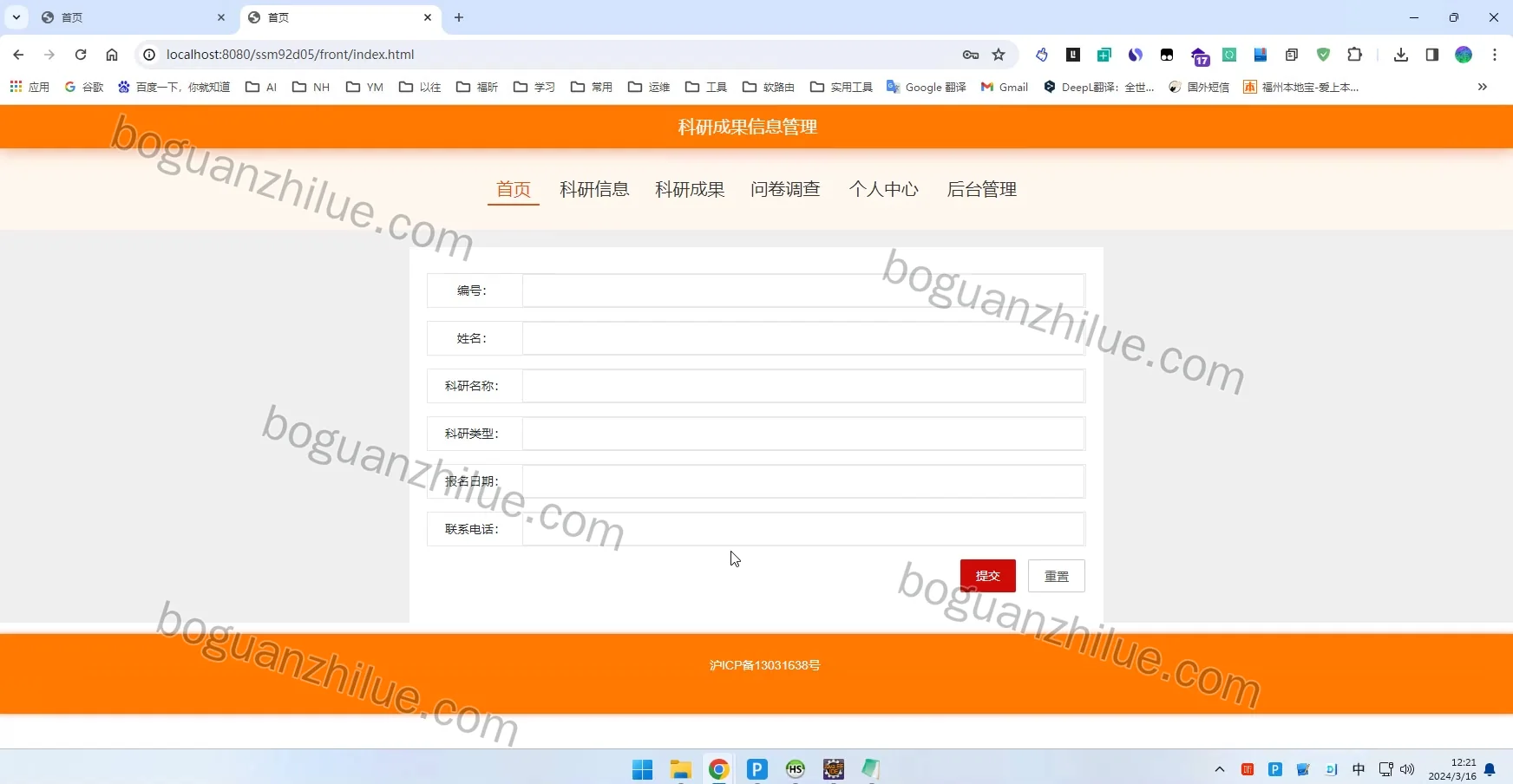This screenshot has width=1513, height=784.
Task: Click the localhost URL in address bar
Action: (x=290, y=55)
